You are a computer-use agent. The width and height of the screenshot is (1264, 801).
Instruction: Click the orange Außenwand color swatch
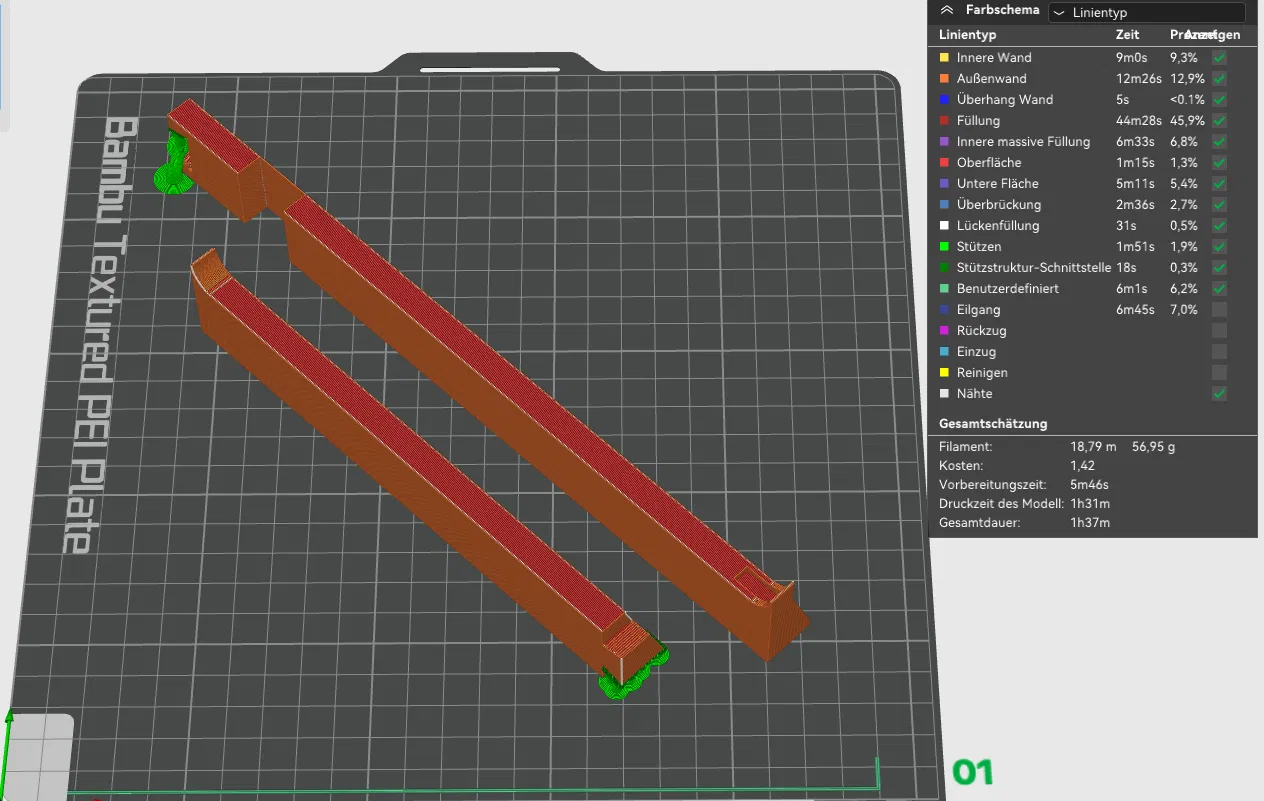(x=944, y=79)
